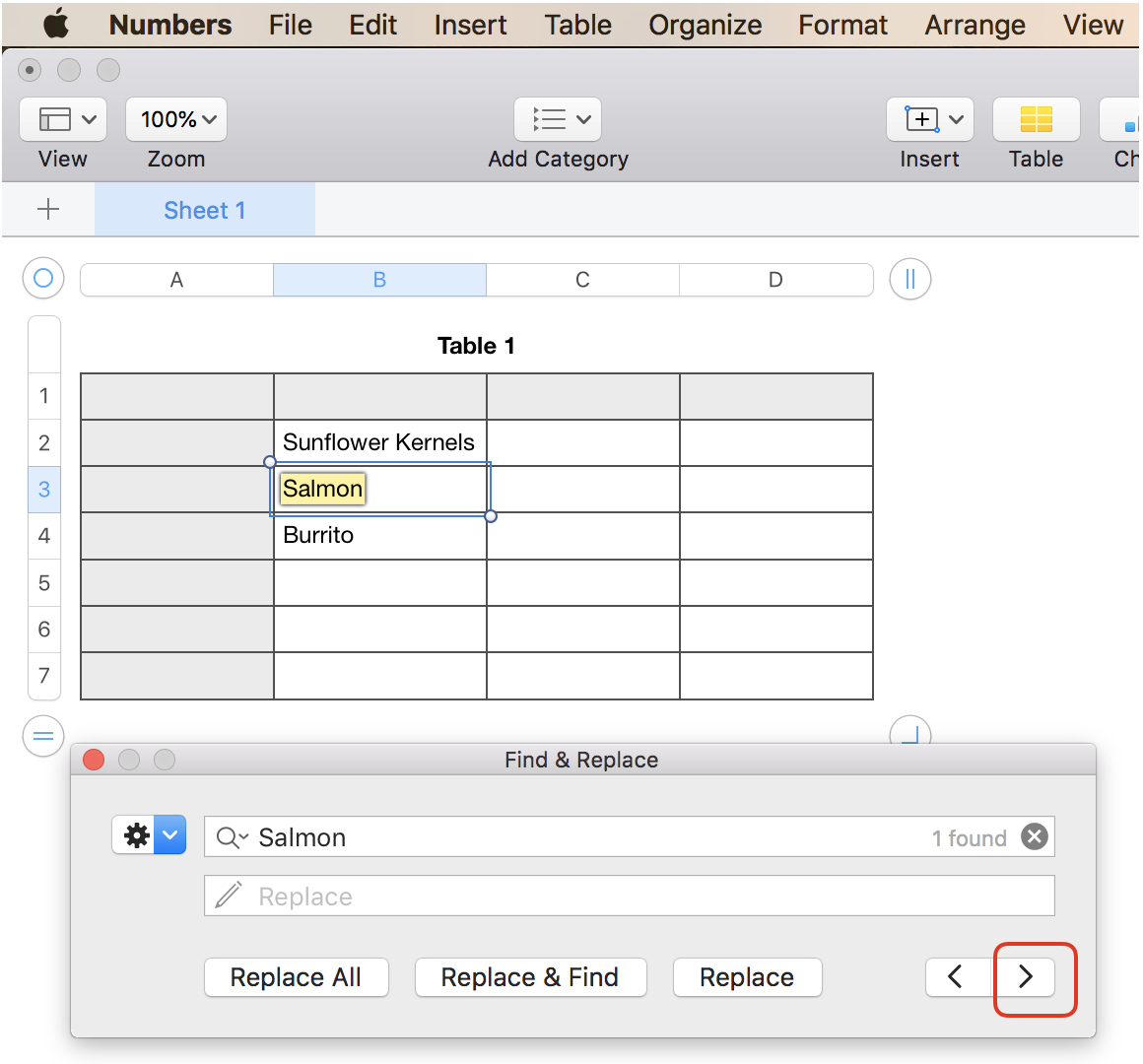Select the Sunflower Kernels cell
This screenshot has height=1064, width=1143.
tap(379, 442)
